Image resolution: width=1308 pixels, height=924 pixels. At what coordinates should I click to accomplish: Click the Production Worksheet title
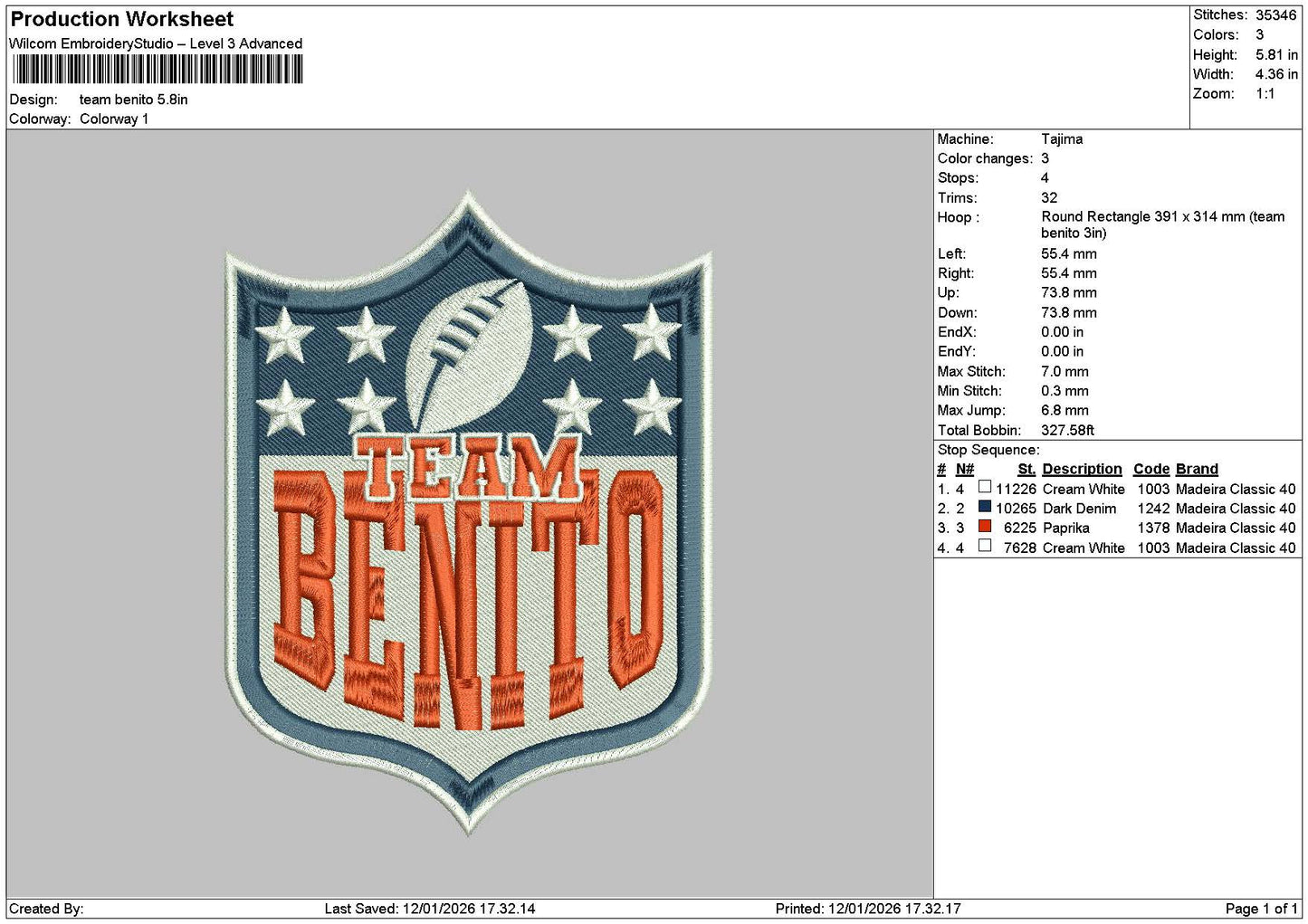(x=121, y=19)
